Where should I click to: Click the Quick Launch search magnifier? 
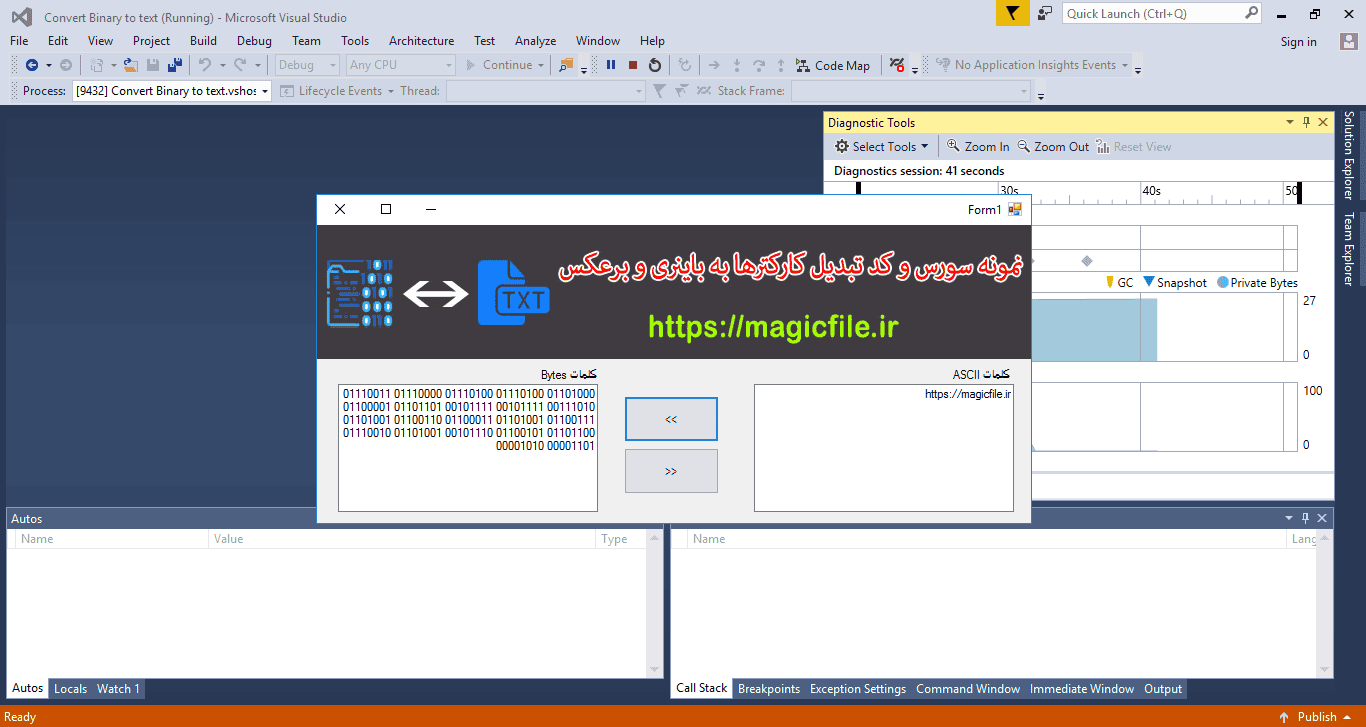pyautogui.click(x=1251, y=13)
